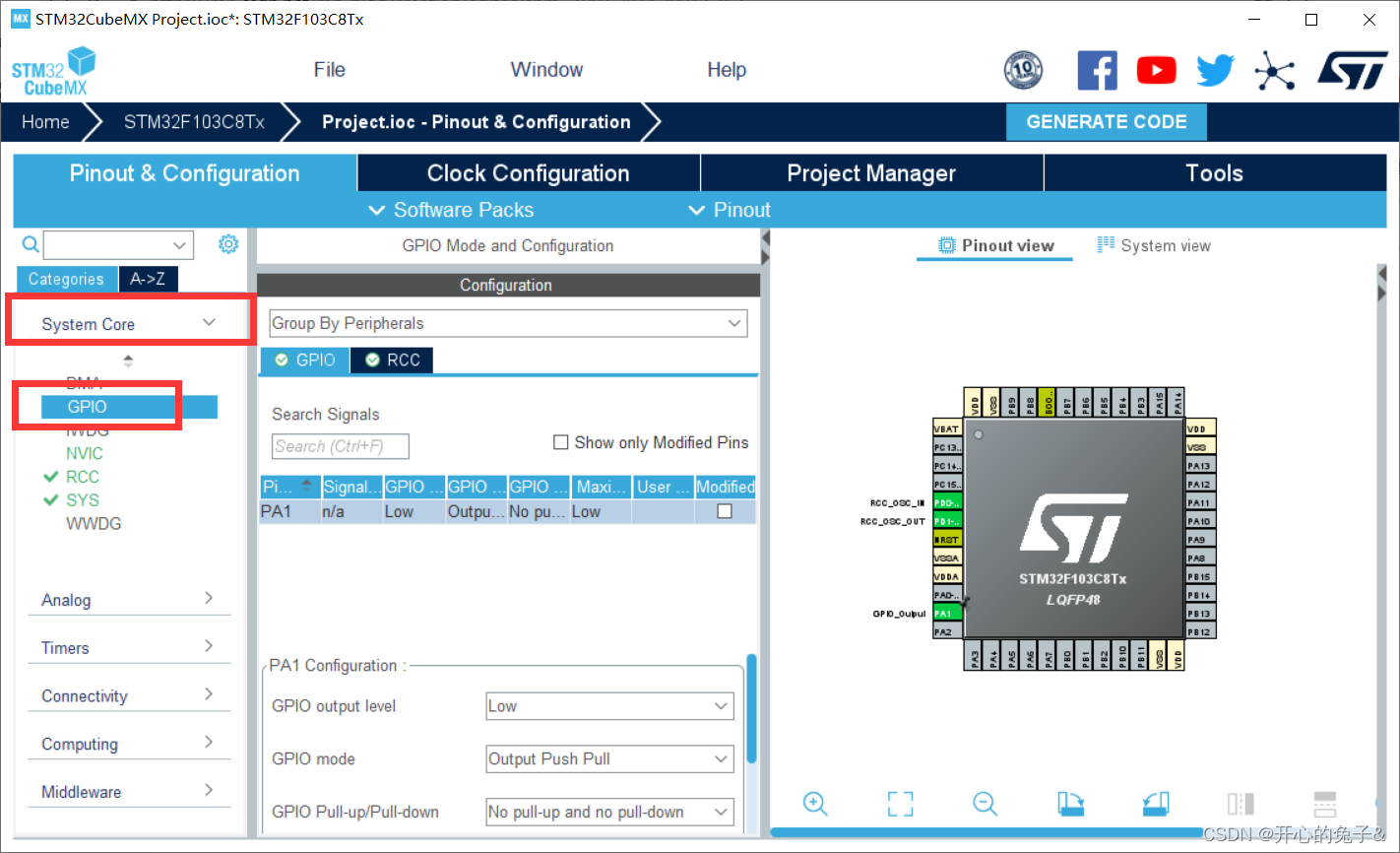1400x853 pixels.
Task: Open the Window menu
Action: (546, 70)
